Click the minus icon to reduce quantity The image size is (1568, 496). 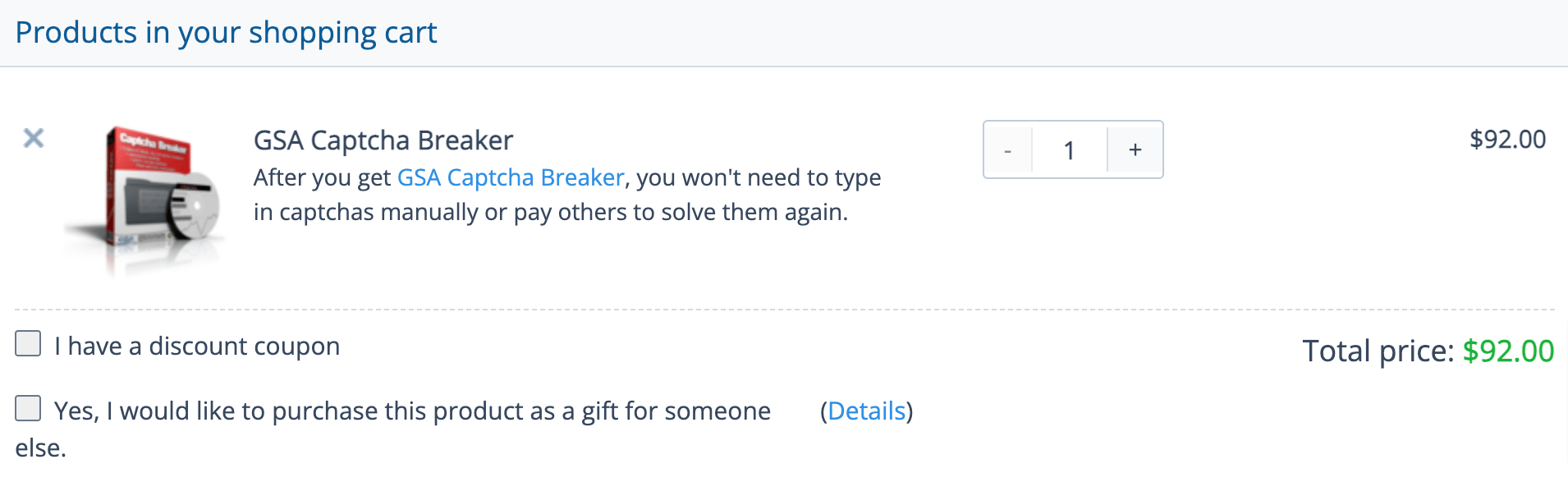tap(1008, 149)
